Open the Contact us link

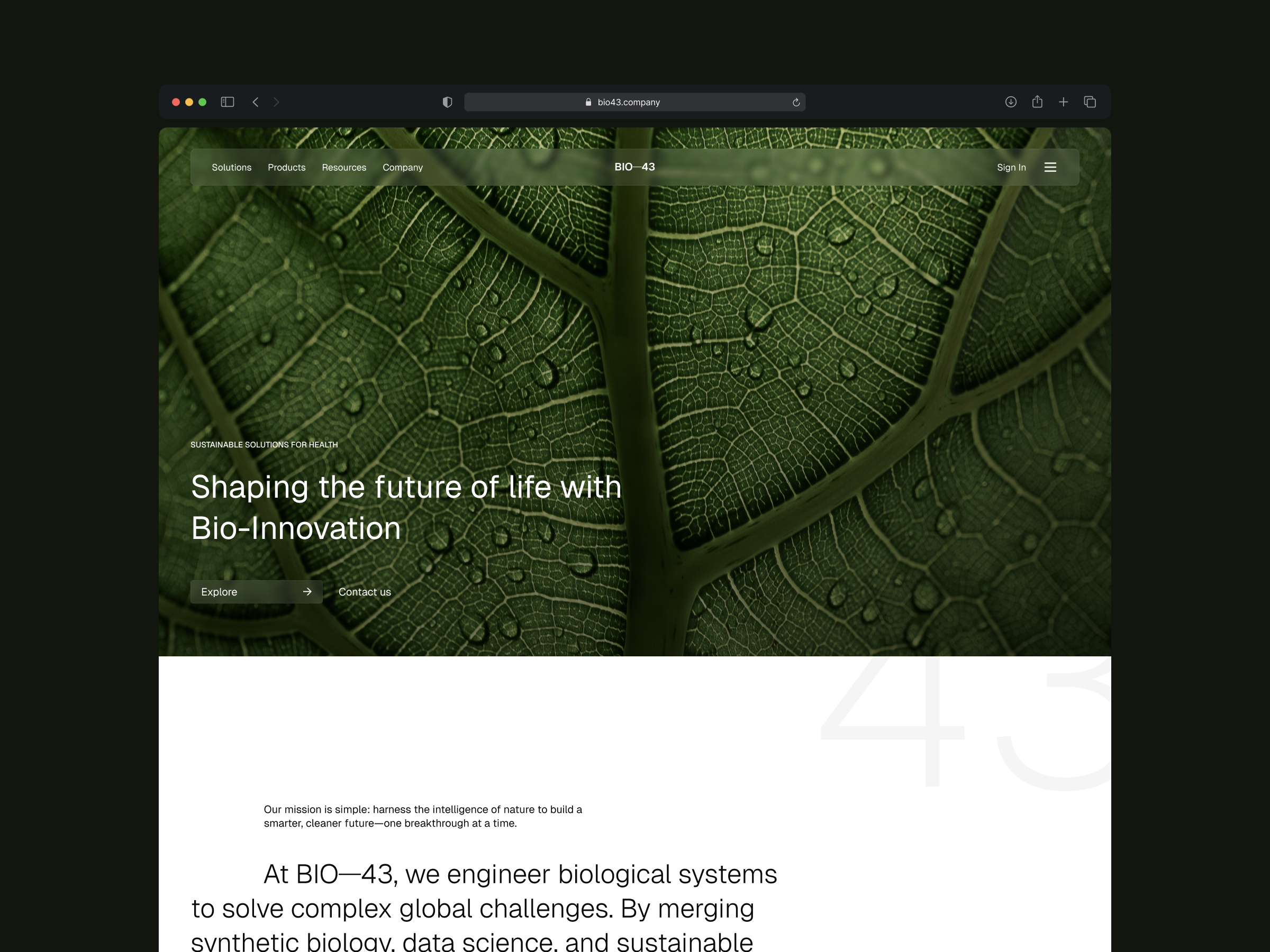tap(365, 592)
